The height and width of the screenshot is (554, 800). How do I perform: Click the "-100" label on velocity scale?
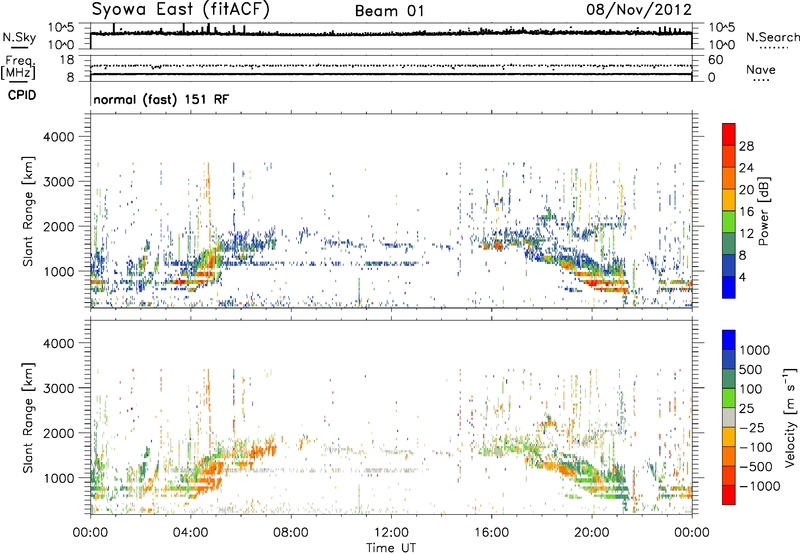tap(756, 447)
